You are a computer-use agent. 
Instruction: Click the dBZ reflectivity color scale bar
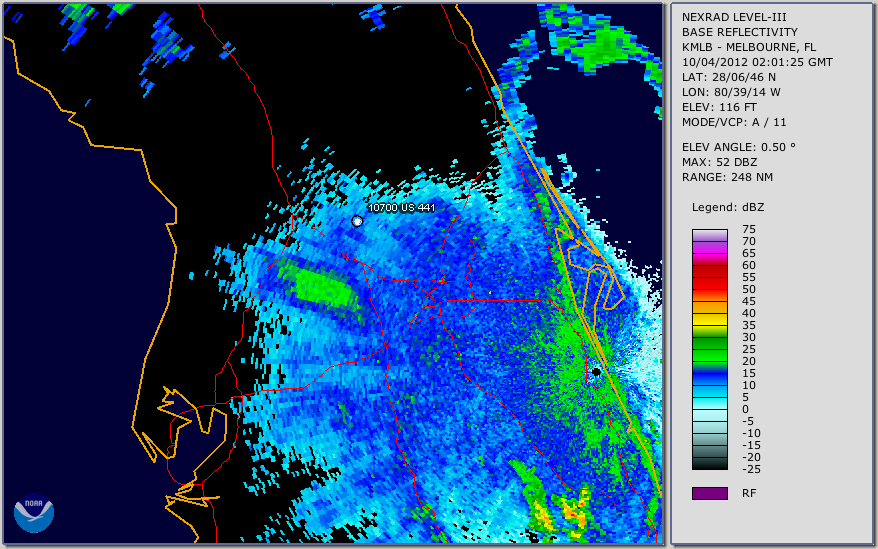(709, 349)
